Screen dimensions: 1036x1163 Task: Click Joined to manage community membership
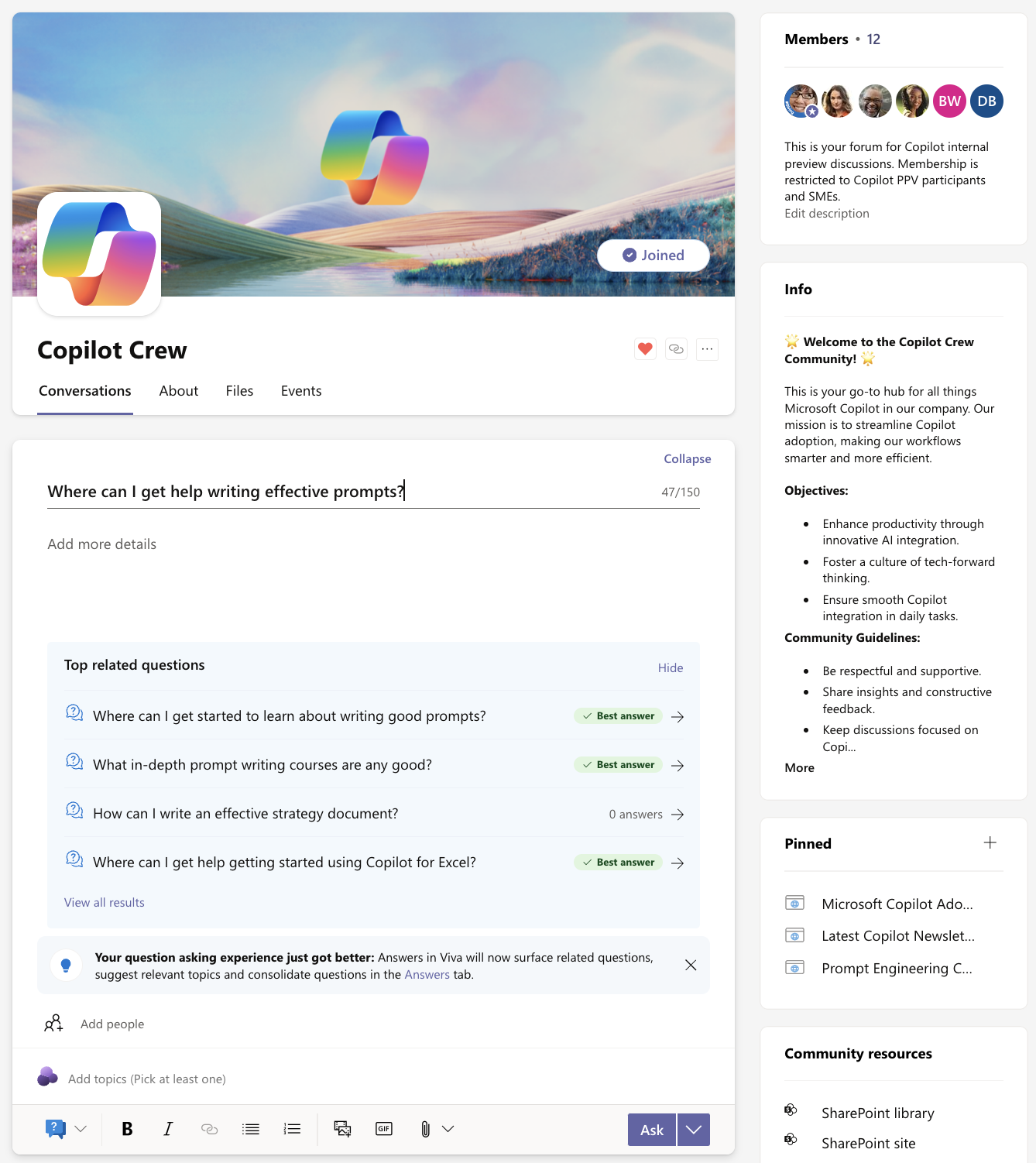click(x=653, y=255)
